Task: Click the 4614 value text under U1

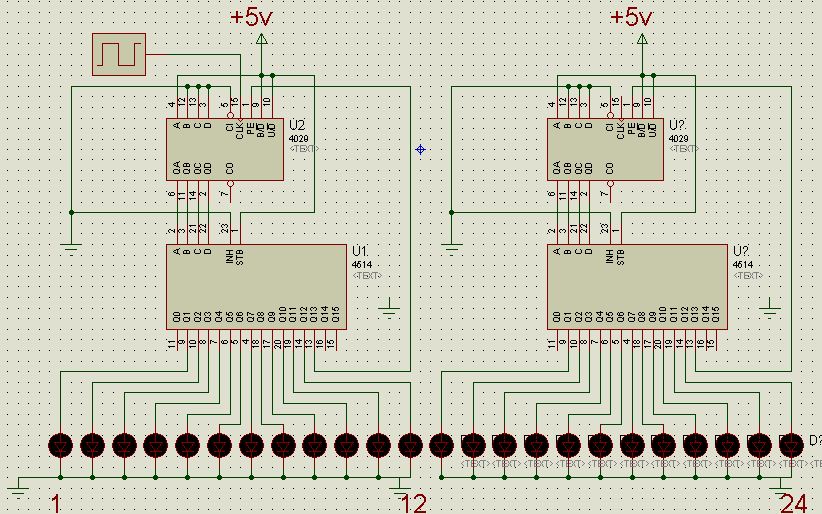Action: (362, 265)
